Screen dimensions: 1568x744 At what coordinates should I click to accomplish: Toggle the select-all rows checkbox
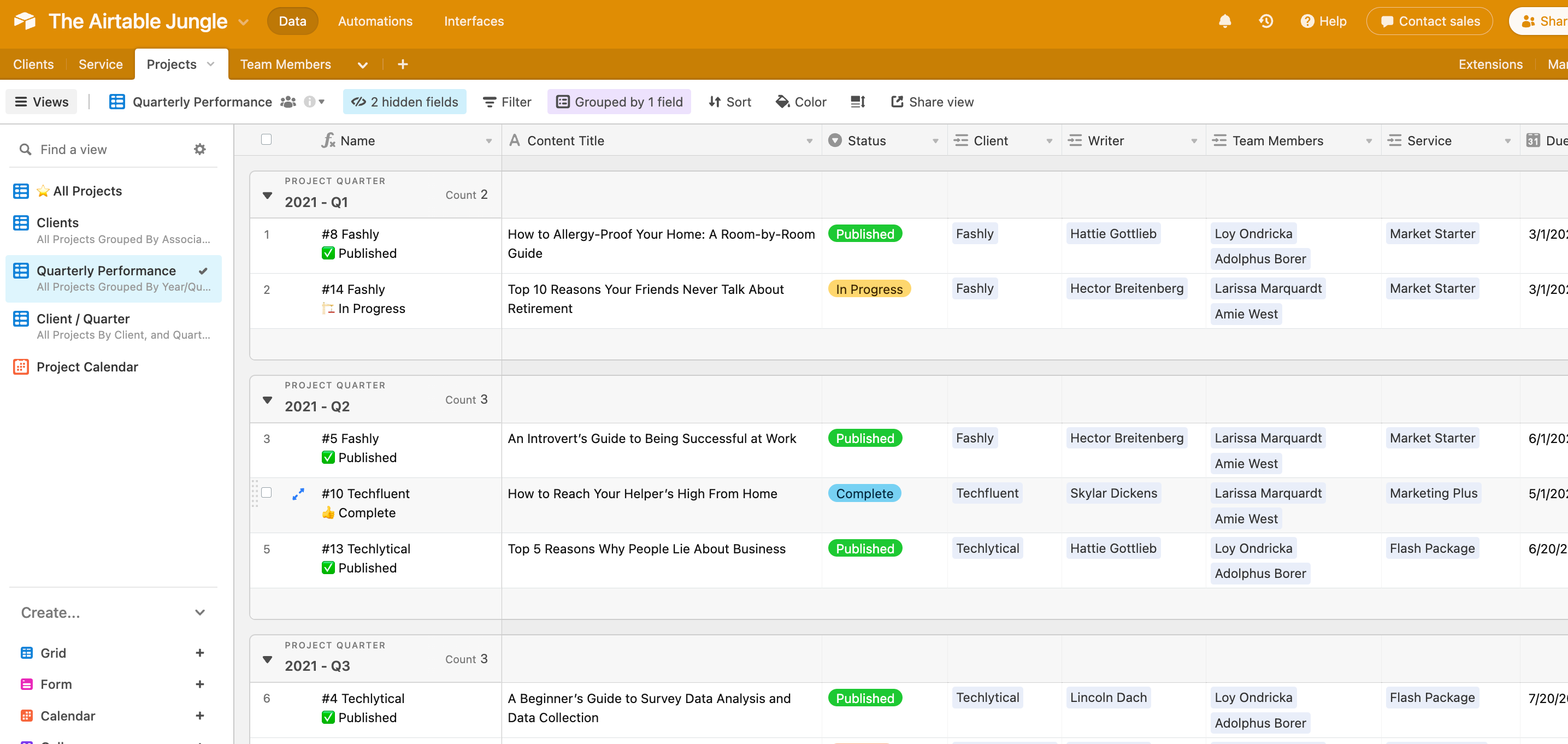(x=266, y=139)
